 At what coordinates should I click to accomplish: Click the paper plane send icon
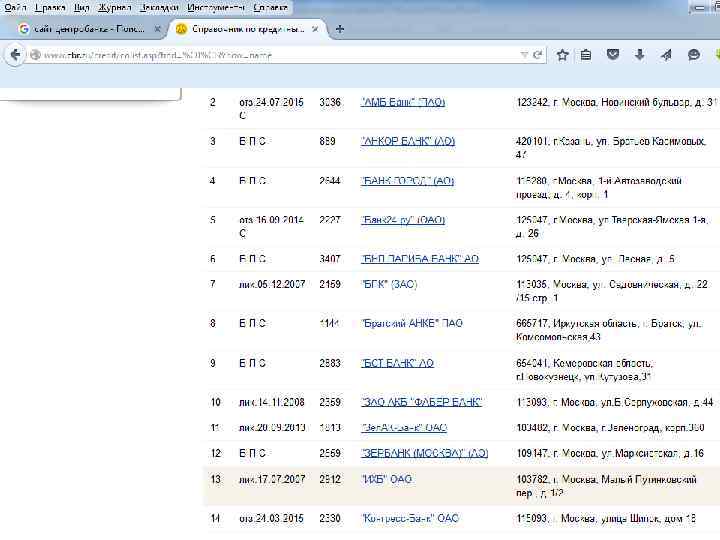(666, 56)
